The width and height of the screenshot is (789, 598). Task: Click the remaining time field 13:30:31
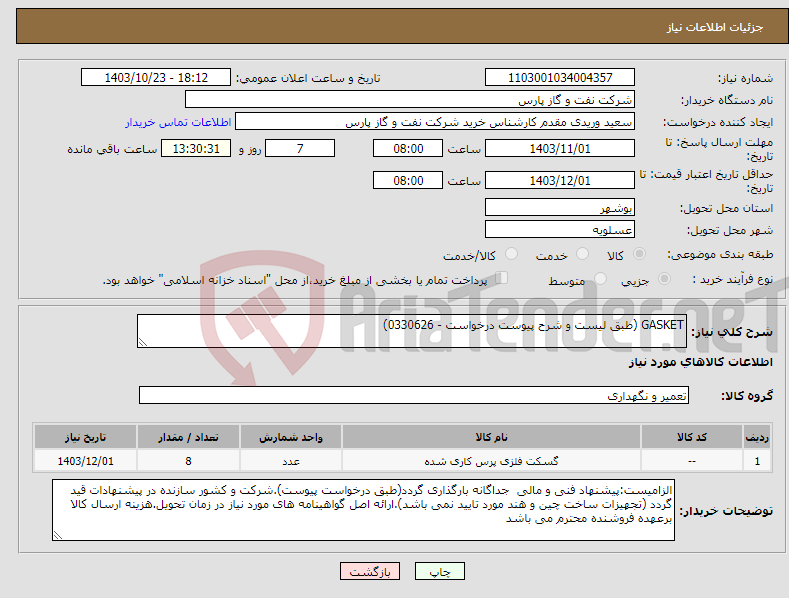196,148
